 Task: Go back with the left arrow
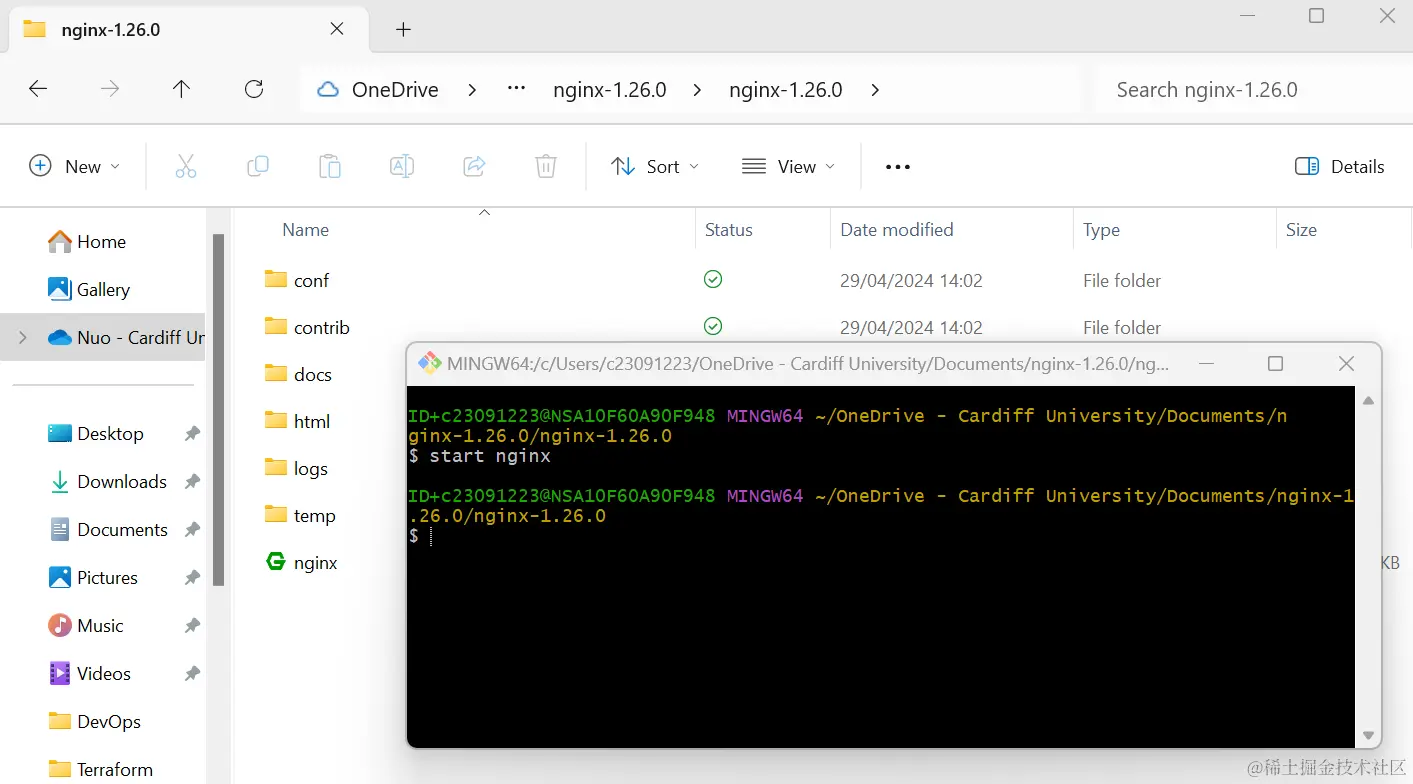(38, 89)
